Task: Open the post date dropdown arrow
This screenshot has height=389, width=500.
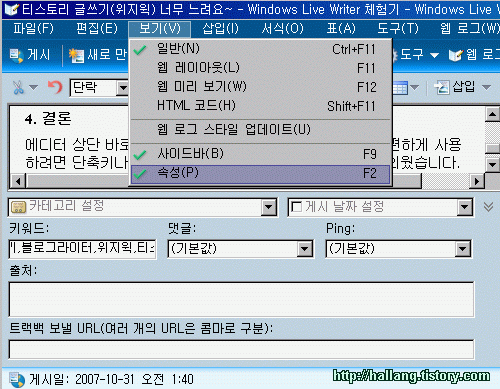Action: tap(465, 207)
